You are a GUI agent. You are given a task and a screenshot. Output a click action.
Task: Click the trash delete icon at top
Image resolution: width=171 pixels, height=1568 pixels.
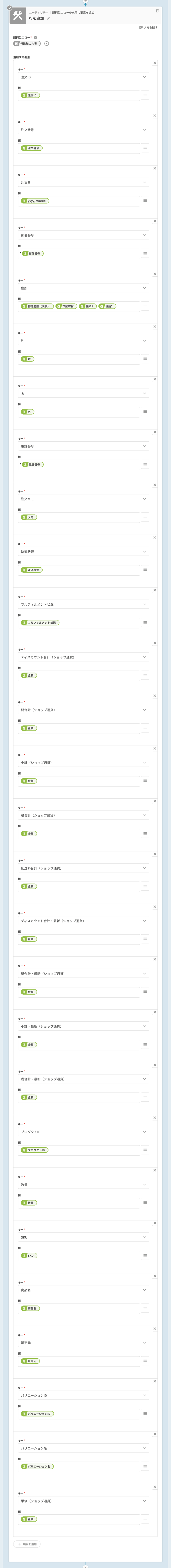[157, 11]
